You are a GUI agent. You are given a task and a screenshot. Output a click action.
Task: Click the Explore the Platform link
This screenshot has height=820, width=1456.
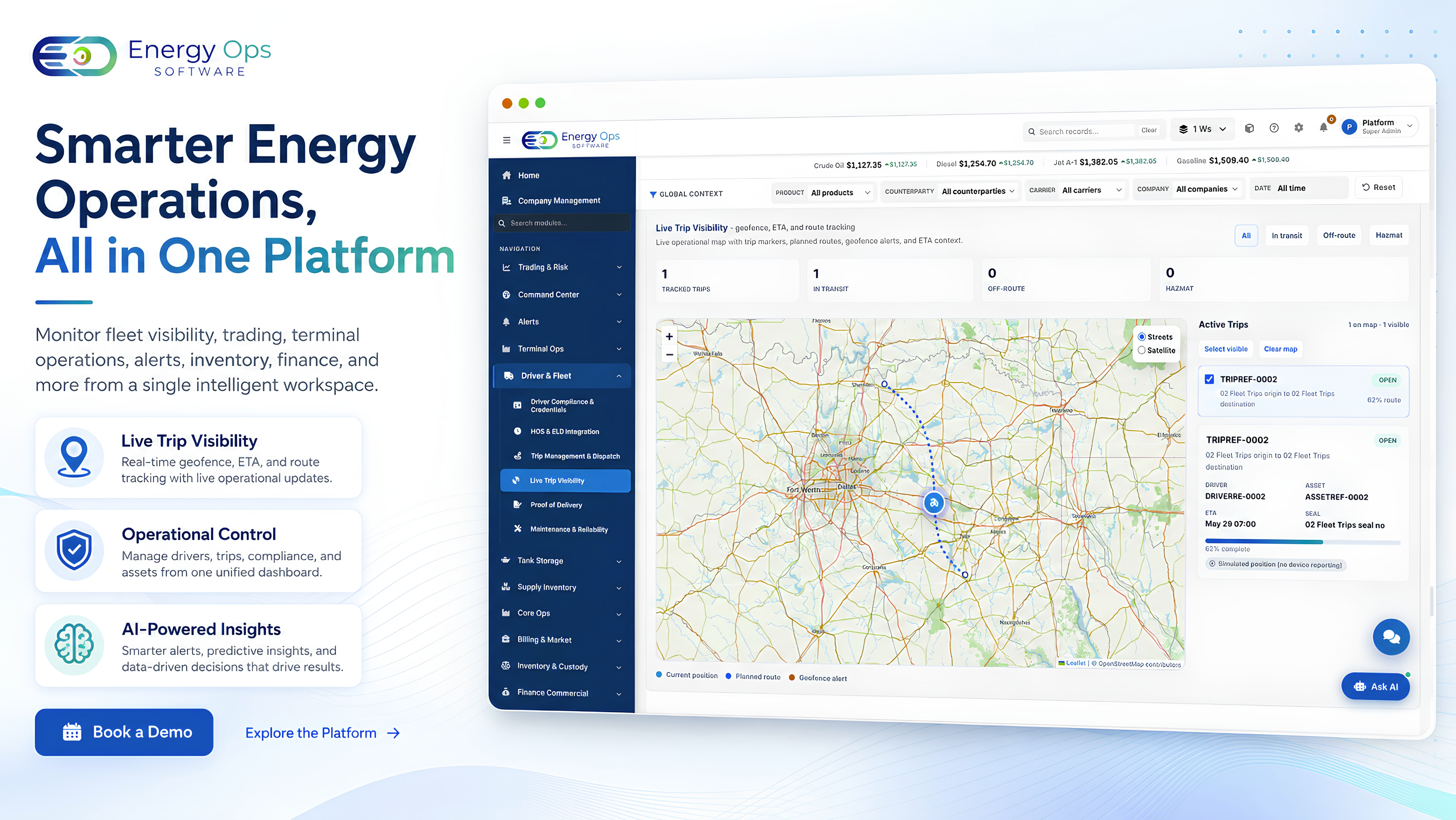323,733
